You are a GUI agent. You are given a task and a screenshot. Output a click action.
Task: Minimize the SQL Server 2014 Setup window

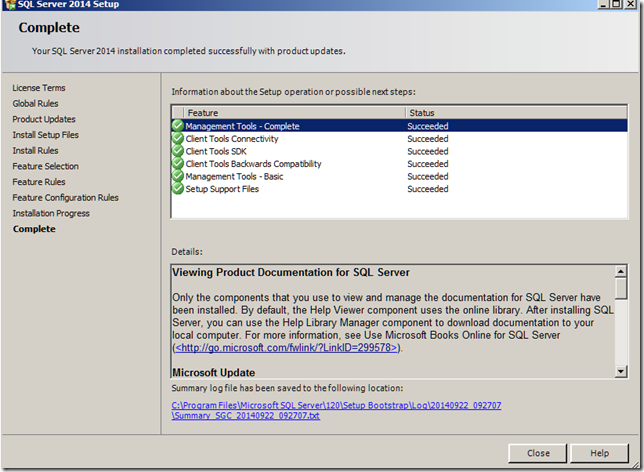click(603, 4)
